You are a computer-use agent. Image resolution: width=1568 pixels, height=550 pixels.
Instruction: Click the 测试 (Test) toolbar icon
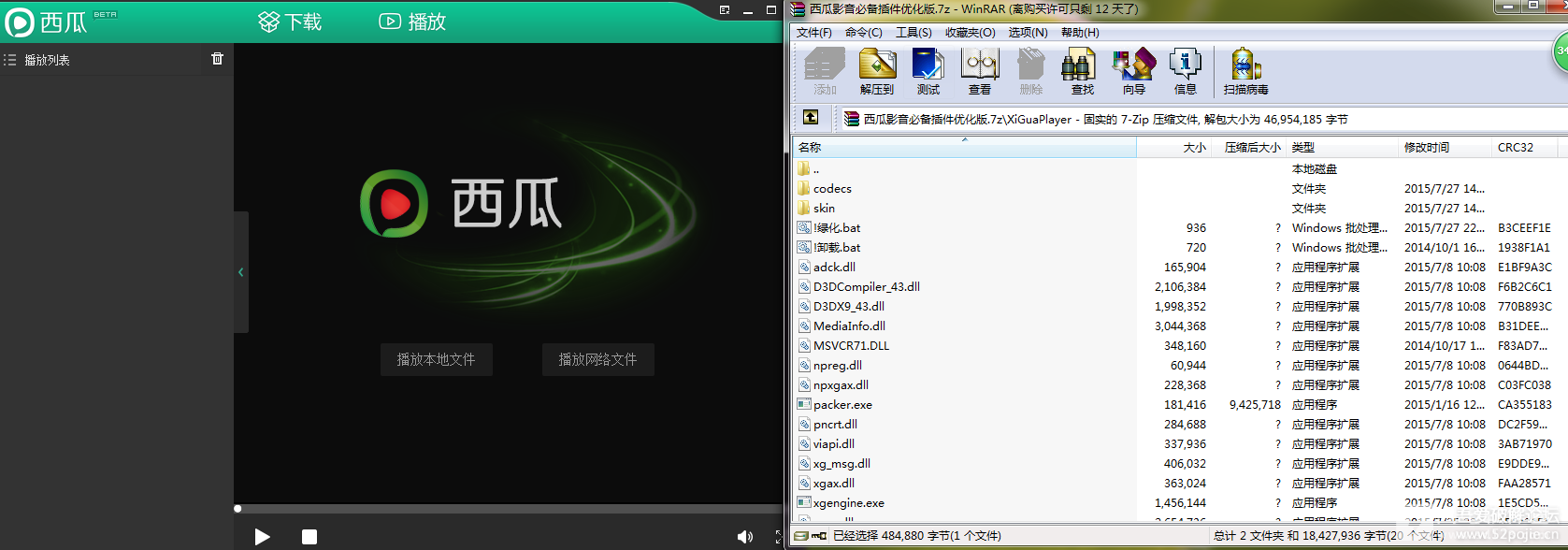[x=928, y=72]
